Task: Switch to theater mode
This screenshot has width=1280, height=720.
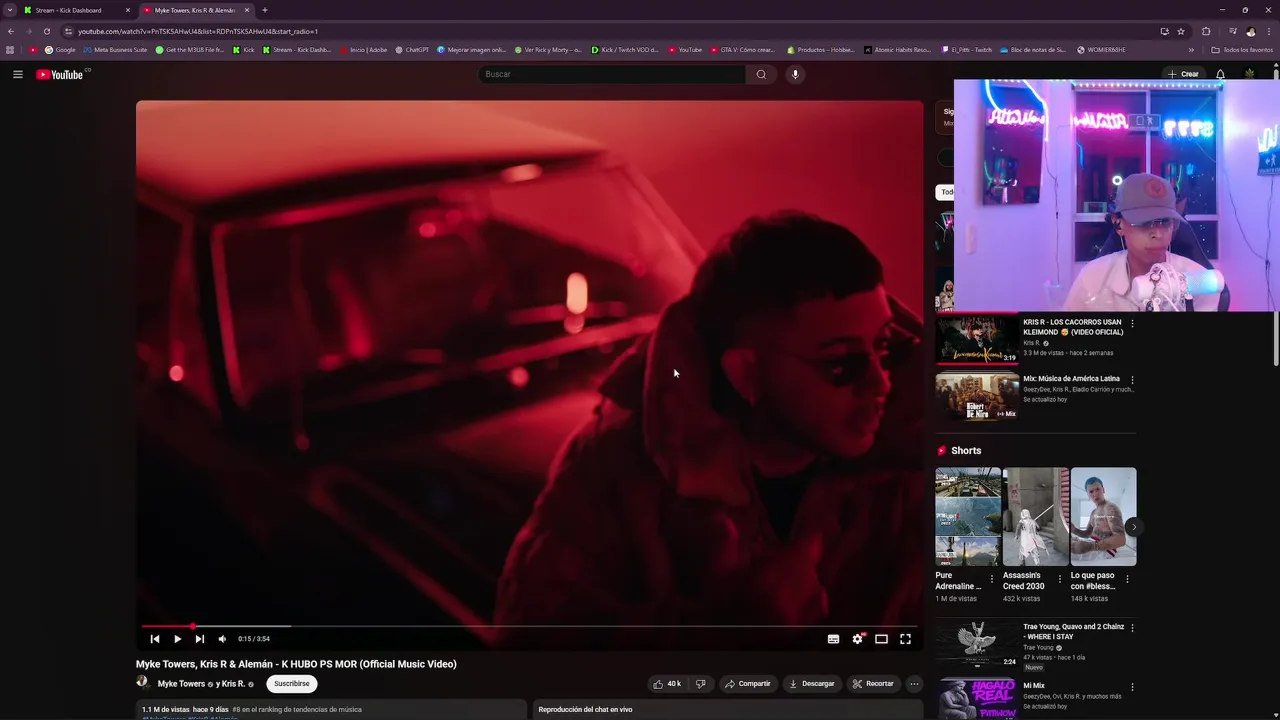Action: pos(881,639)
